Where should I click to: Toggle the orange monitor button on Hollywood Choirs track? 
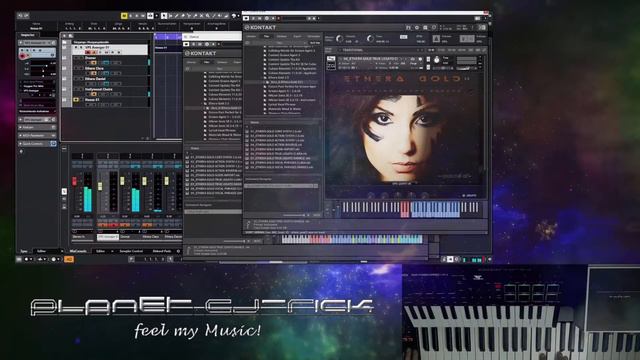tap(94, 94)
